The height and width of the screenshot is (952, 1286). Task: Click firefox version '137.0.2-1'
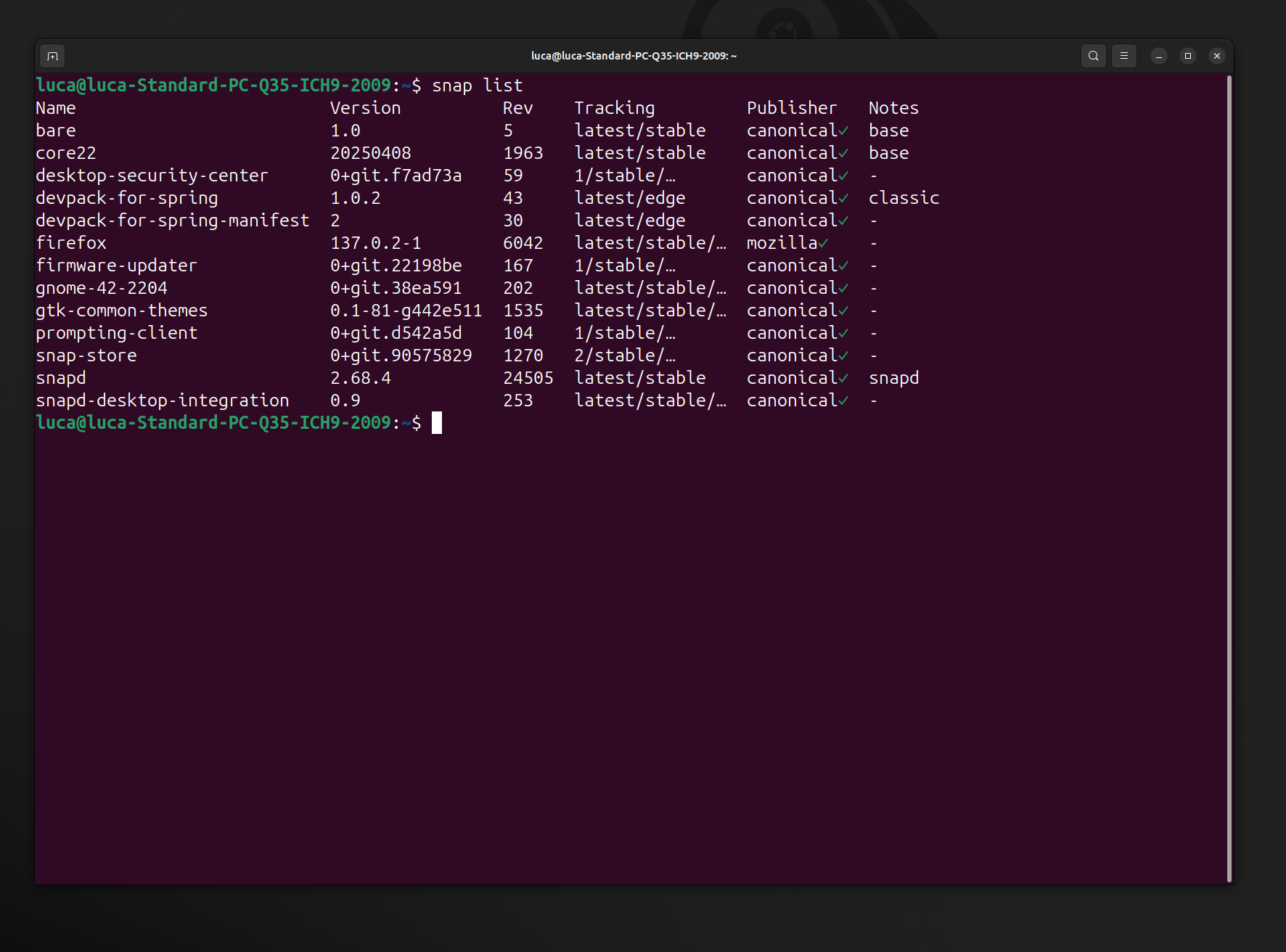(x=376, y=243)
